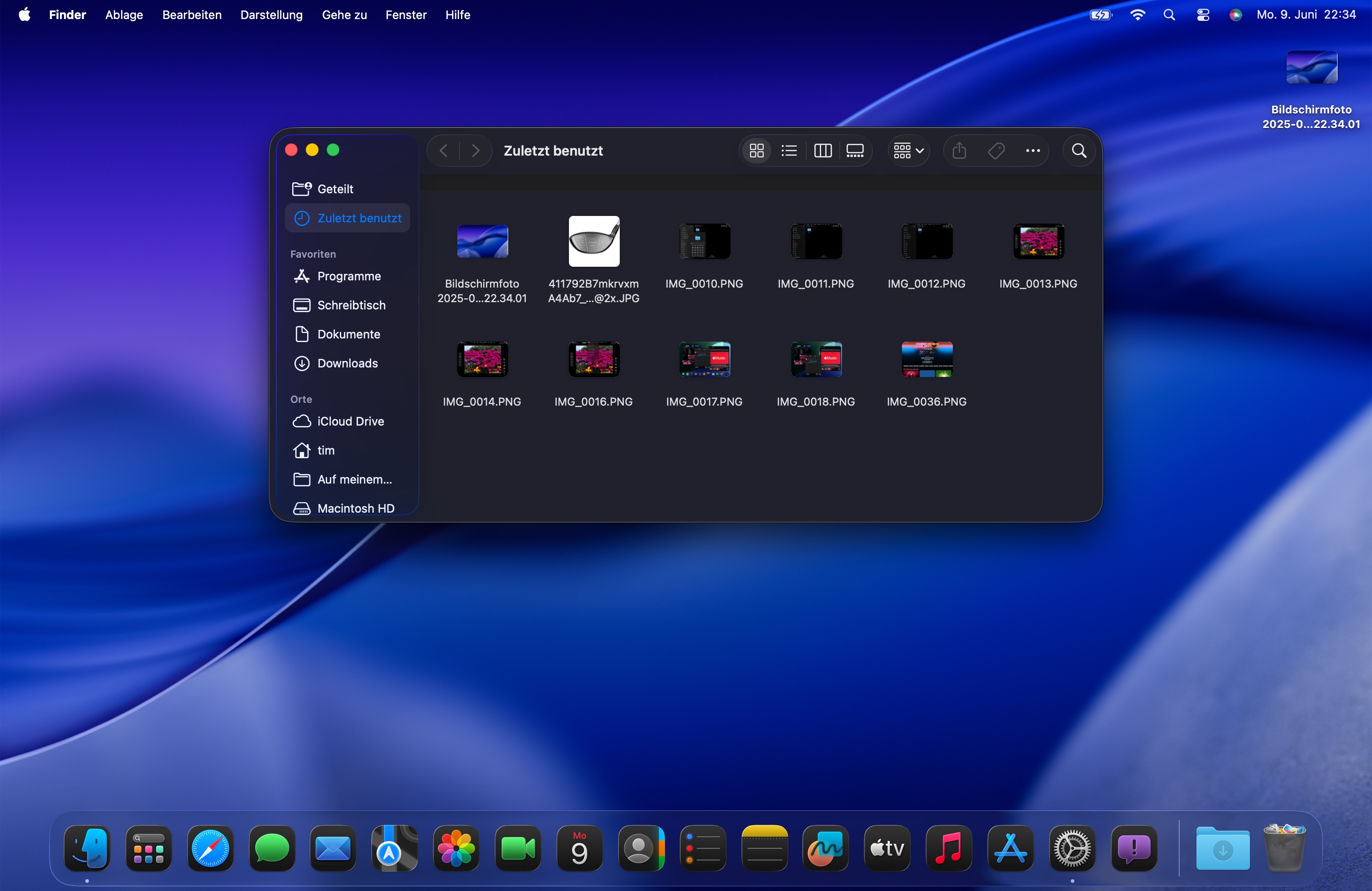Image resolution: width=1372 pixels, height=891 pixels.
Task: Open Mail from the Dock
Action: (333, 848)
